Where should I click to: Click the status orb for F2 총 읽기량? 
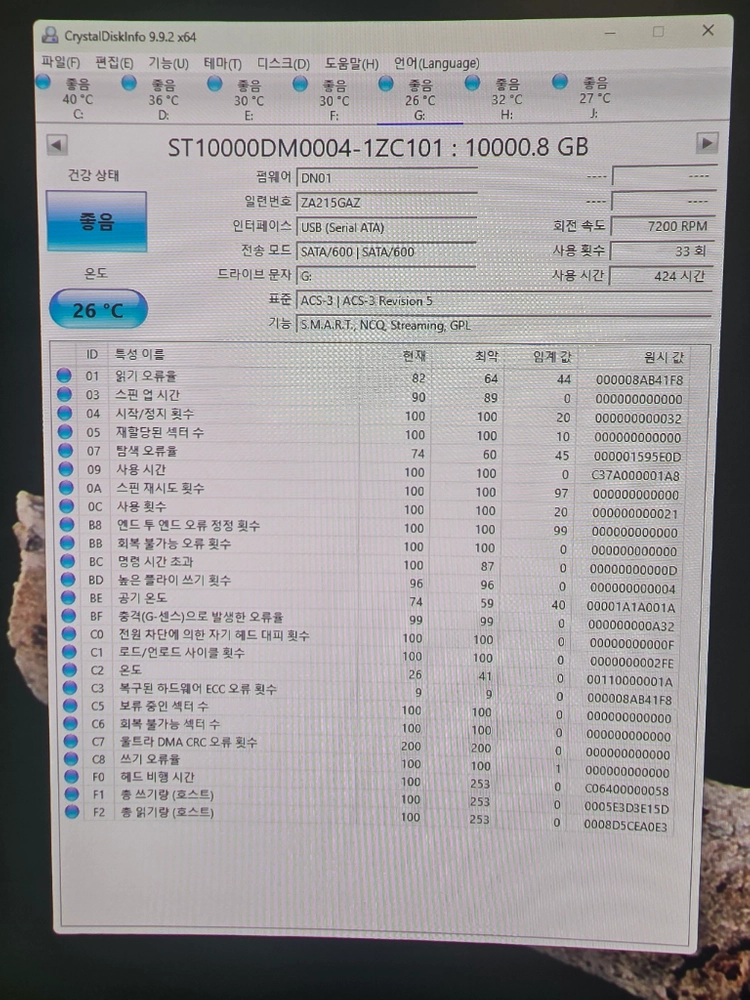(x=71, y=811)
